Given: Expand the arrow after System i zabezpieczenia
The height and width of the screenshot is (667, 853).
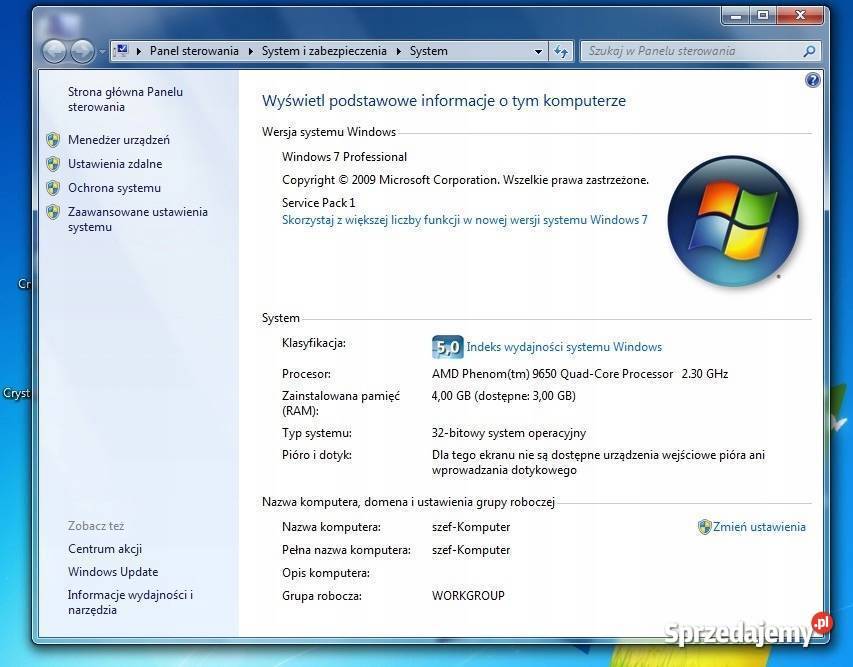Looking at the screenshot, I should [x=398, y=51].
